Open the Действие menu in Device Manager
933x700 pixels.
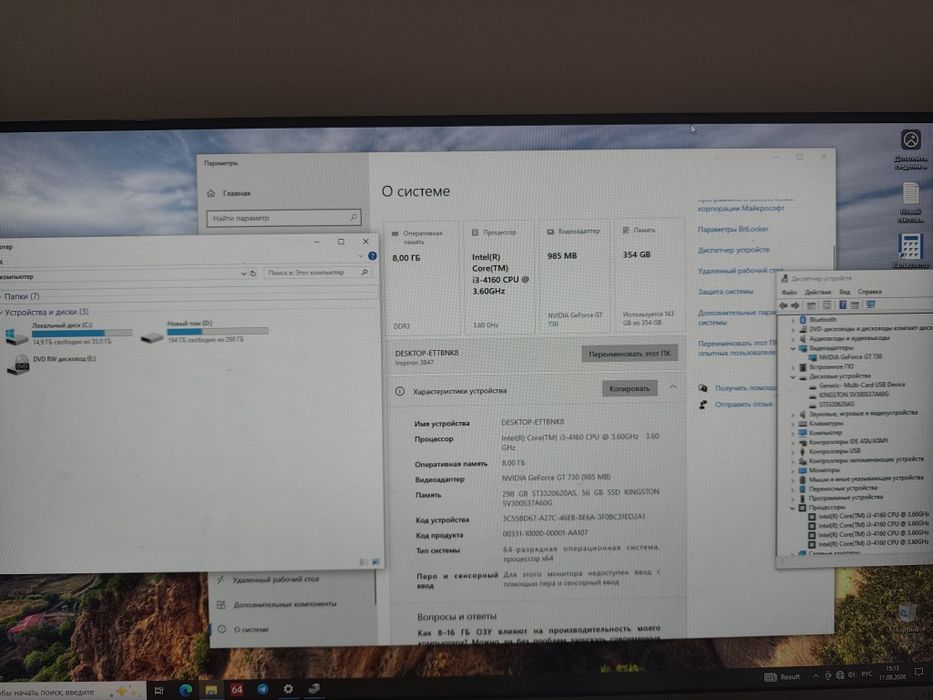pyautogui.click(x=818, y=292)
